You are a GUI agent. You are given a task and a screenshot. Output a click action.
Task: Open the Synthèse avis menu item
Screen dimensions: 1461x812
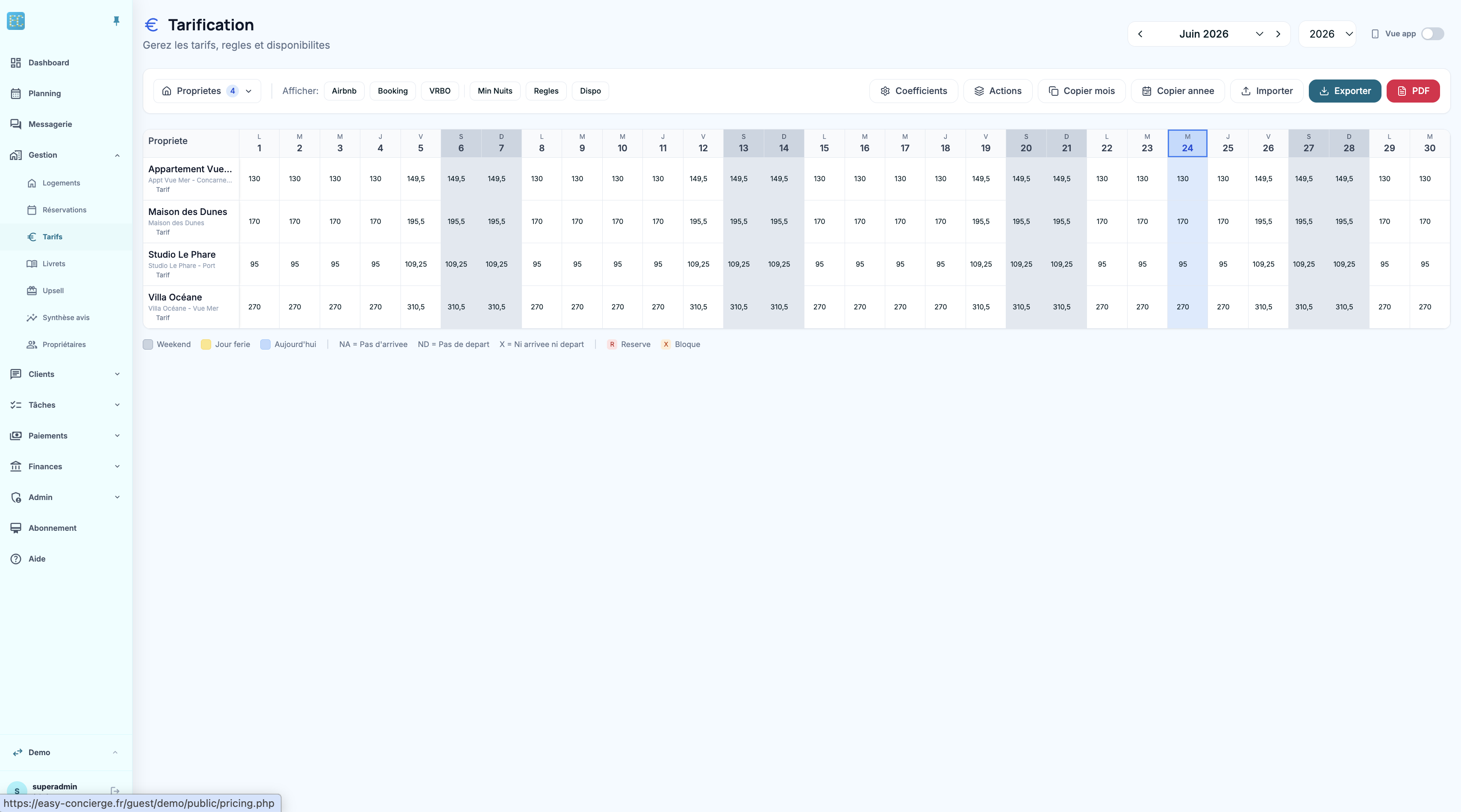[66, 318]
